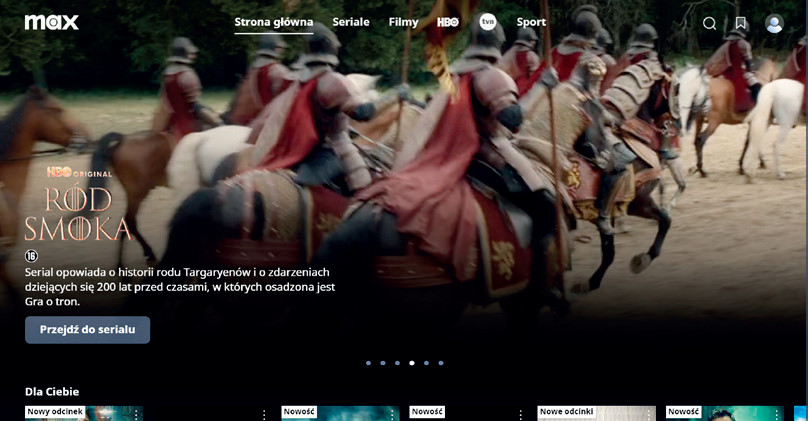Open options menu of the Nowe odcinki card
The width and height of the screenshot is (808, 421).
649,414
